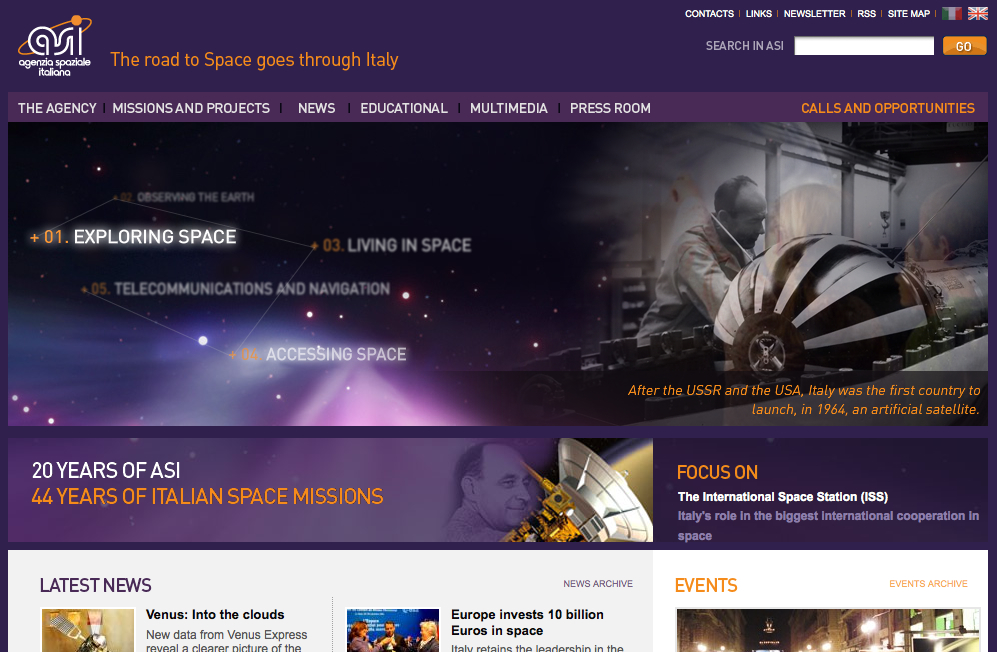Select 04. Accessing Space in banner
Image resolution: width=997 pixels, height=652 pixels.
[x=335, y=354]
